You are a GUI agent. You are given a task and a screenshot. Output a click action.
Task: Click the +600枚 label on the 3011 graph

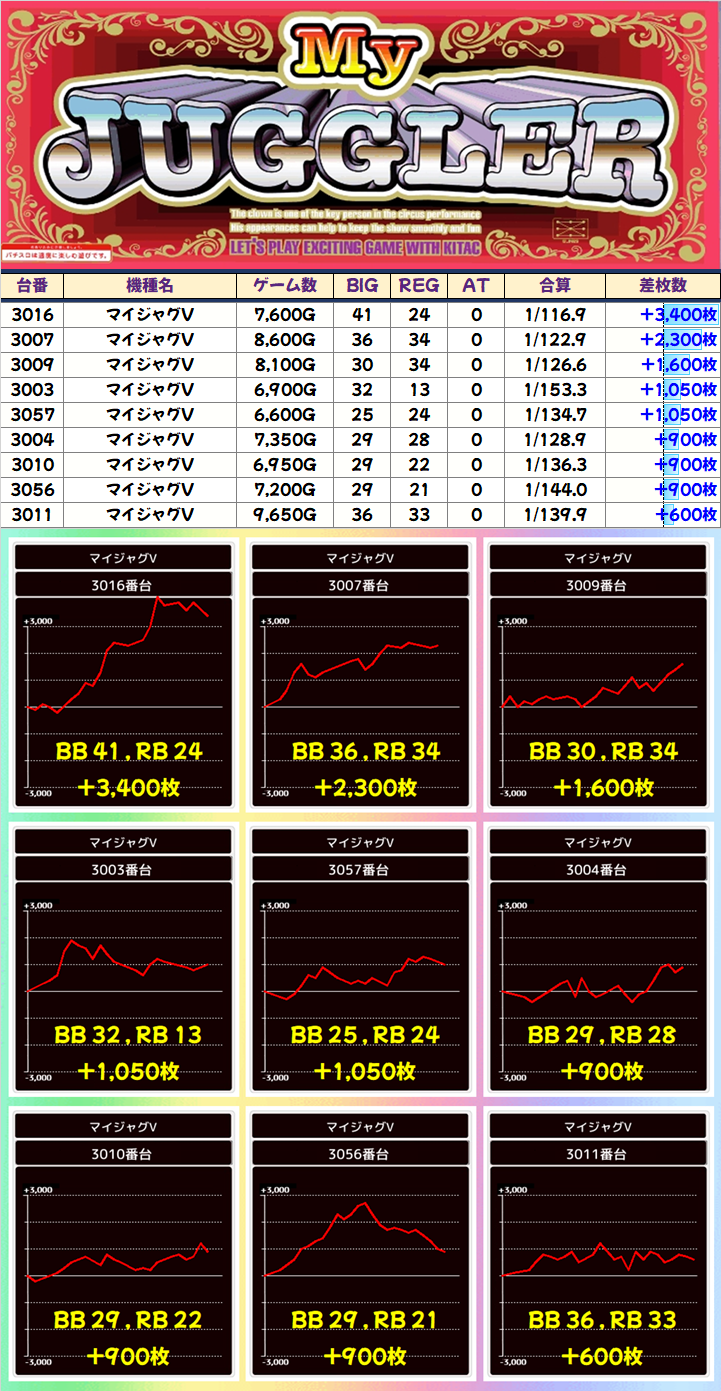[x=601, y=1357]
